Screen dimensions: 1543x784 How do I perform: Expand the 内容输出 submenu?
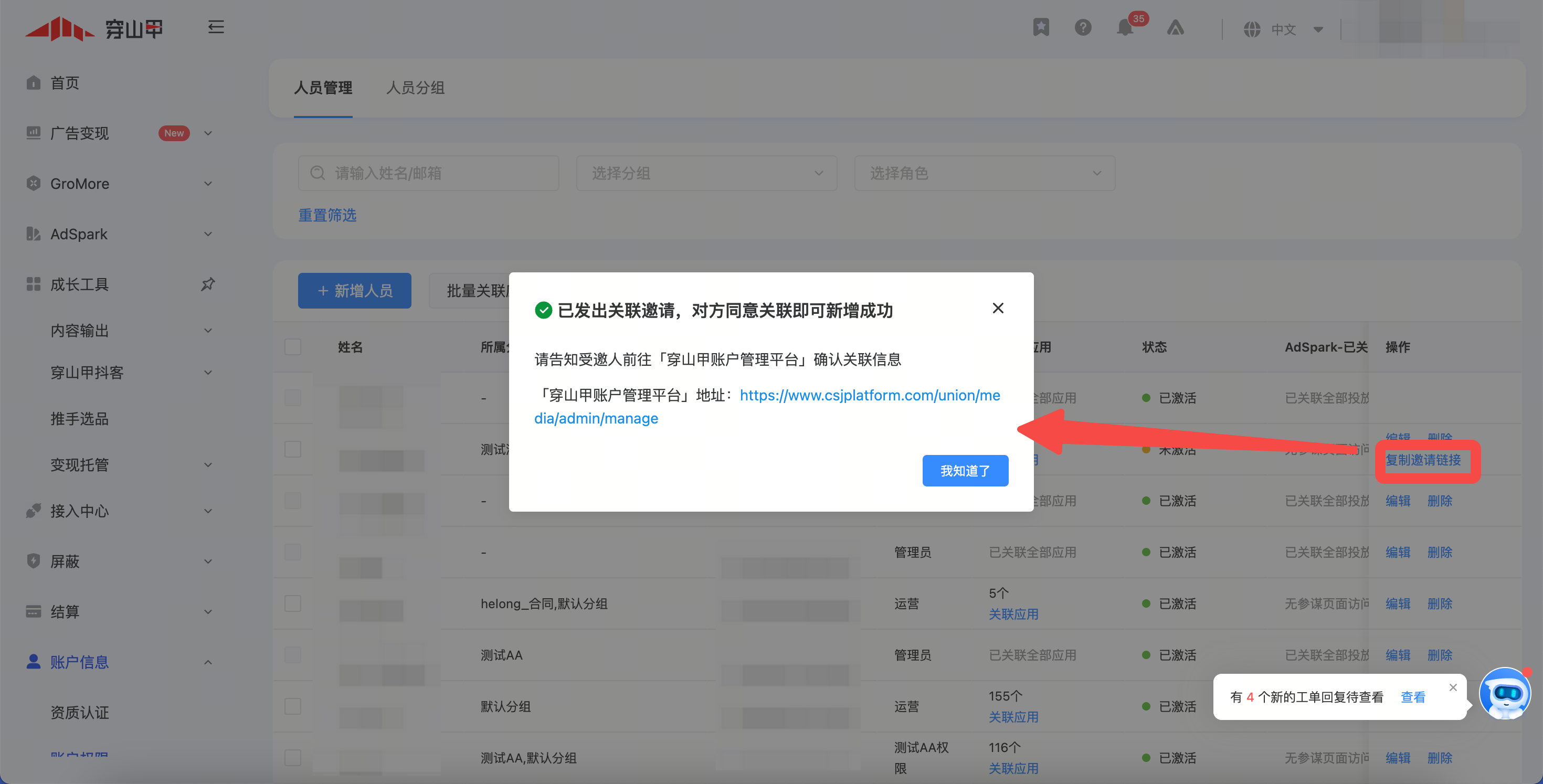point(208,331)
